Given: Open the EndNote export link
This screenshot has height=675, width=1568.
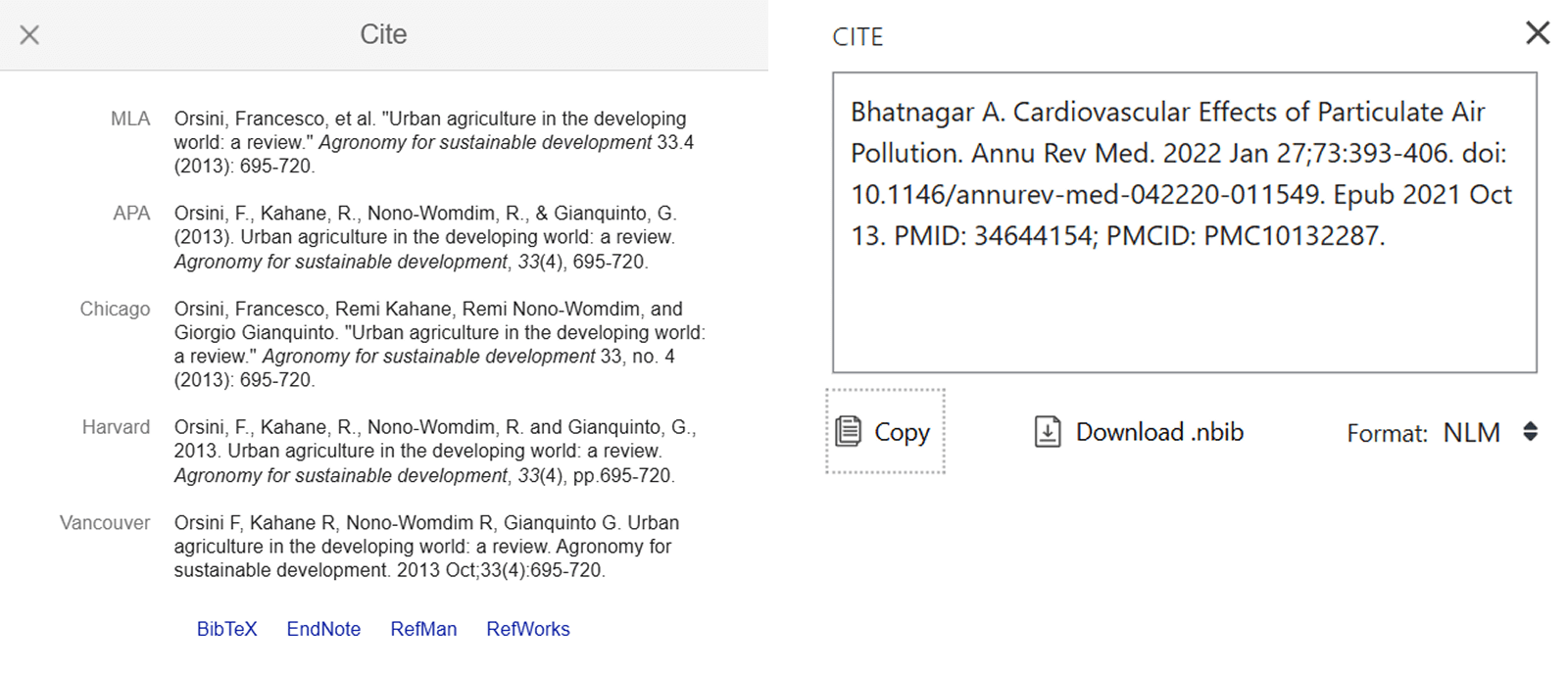Looking at the screenshot, I should click(323, 629).
